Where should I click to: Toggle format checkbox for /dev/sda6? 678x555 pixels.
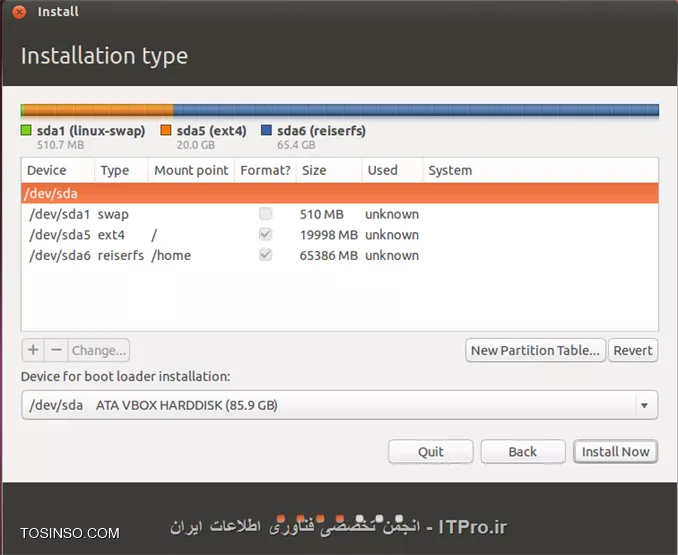pos(265,255)
